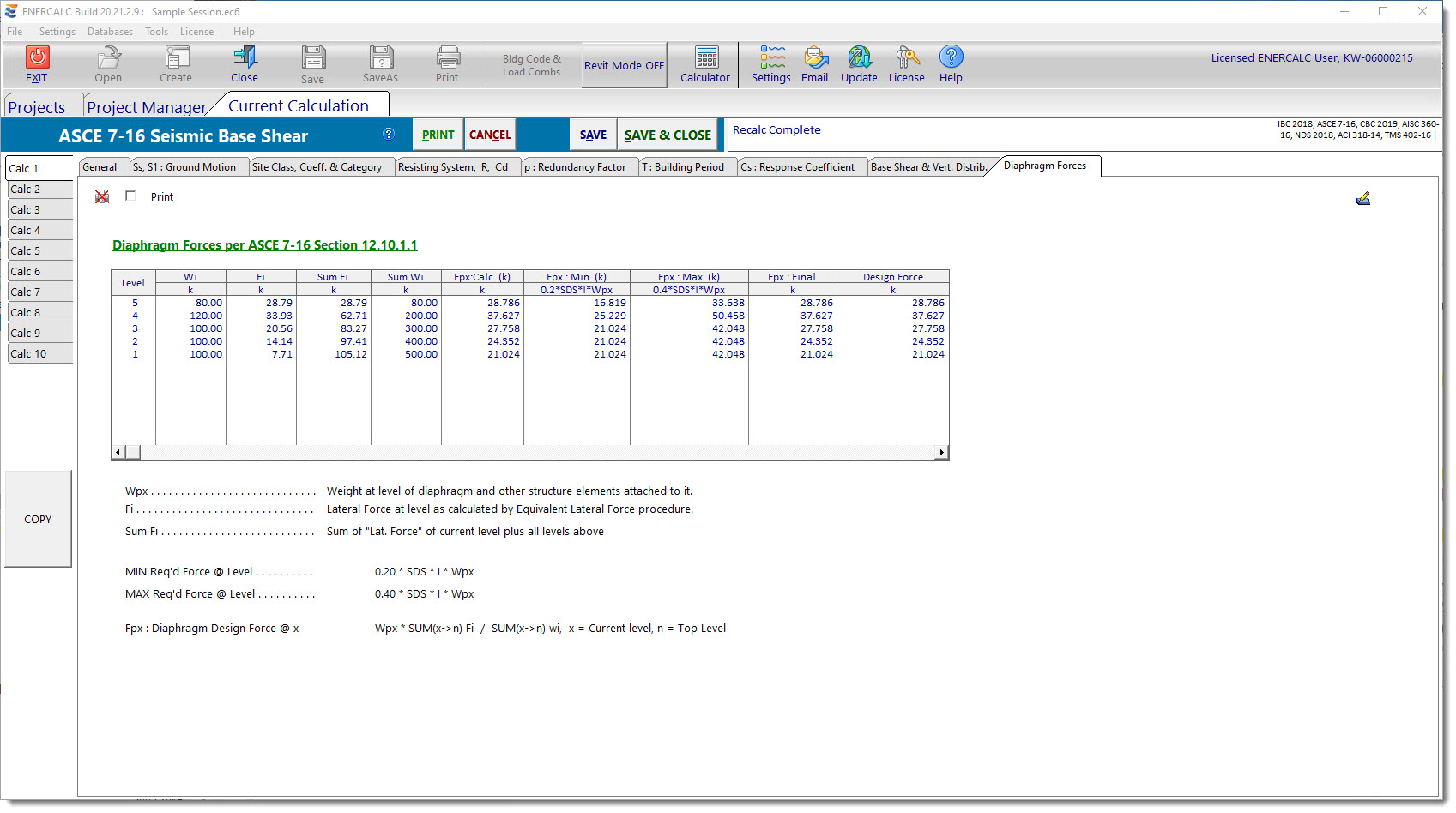Click the COPY button
The width and height of the screenshot is (1456, 813).
pos(38,519)
